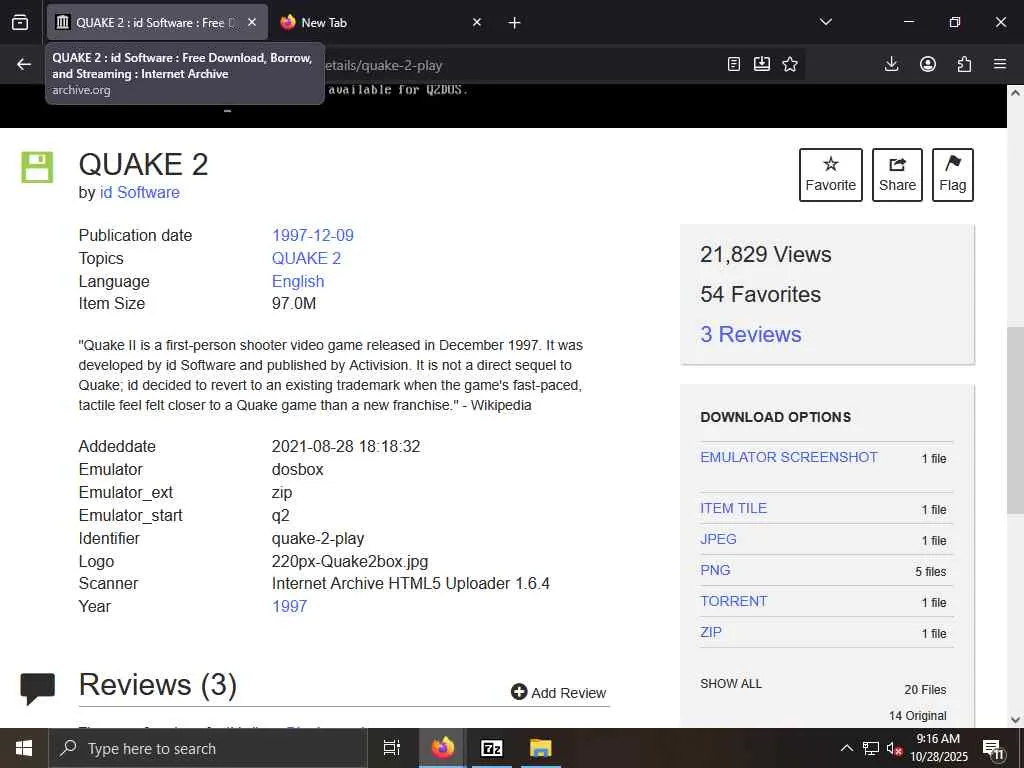Click the Reviews (3) heading

tap(157, 684)
